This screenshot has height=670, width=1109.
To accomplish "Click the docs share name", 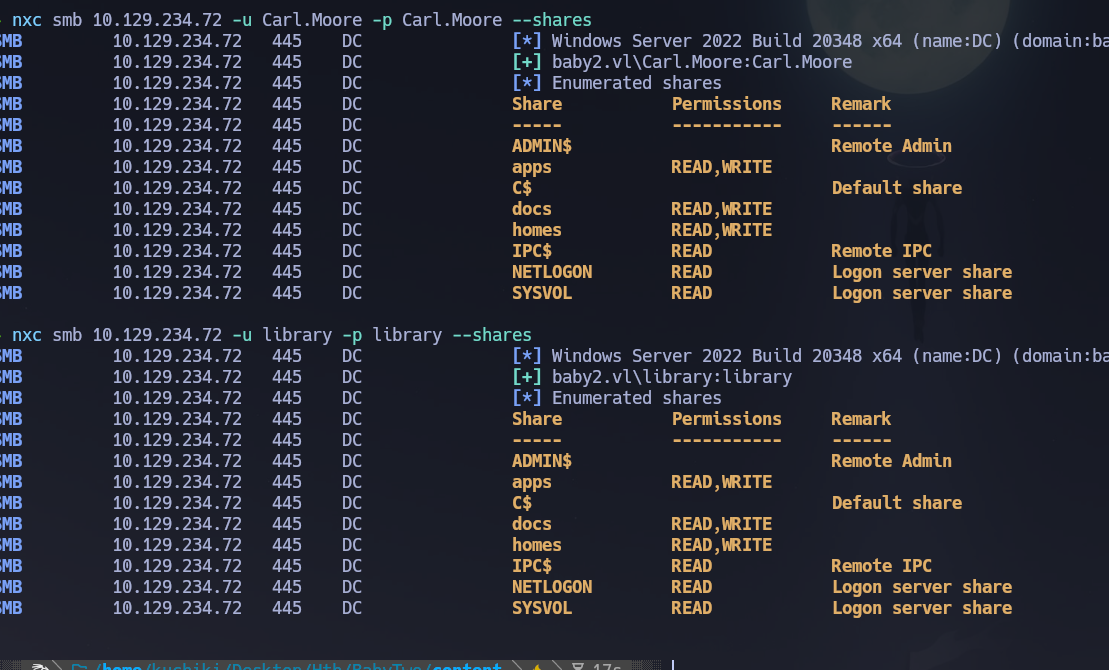I will tap(531, 208).
